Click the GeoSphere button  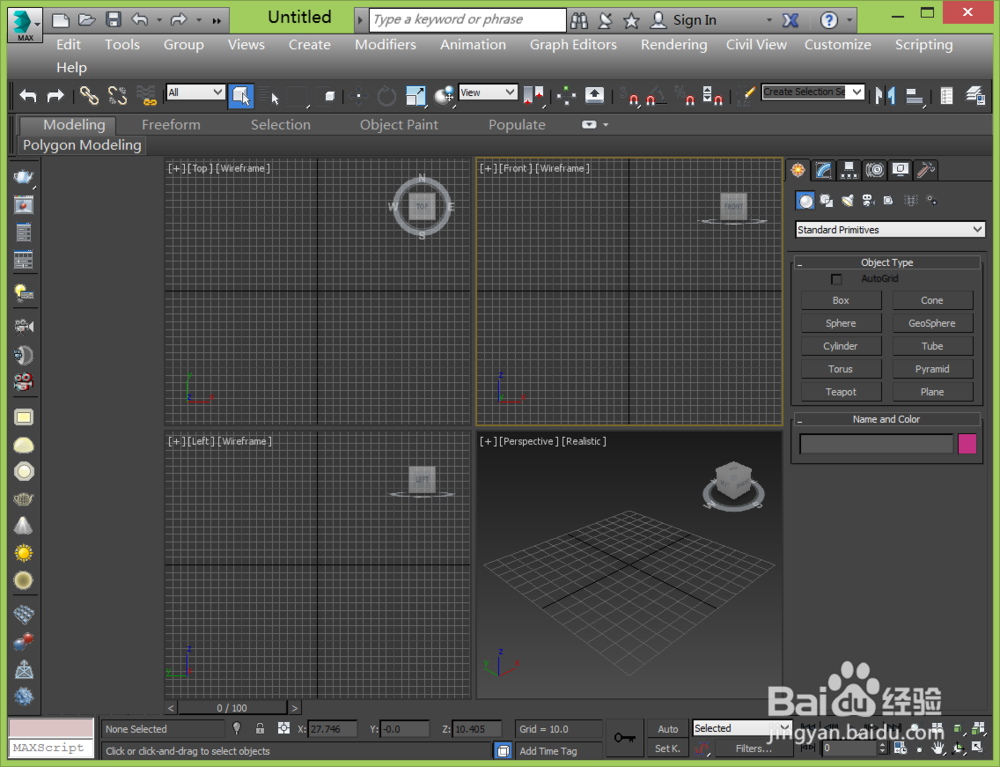(x=932, y=323)
